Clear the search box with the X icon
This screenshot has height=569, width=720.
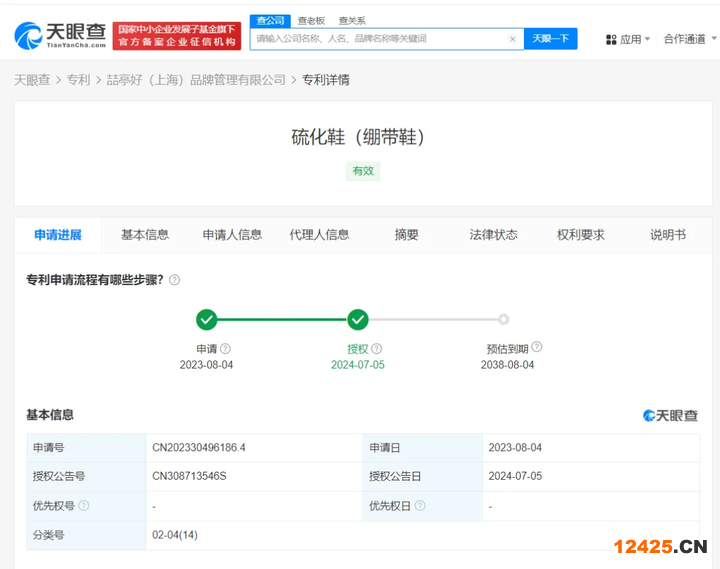click(x=512, y=39)
